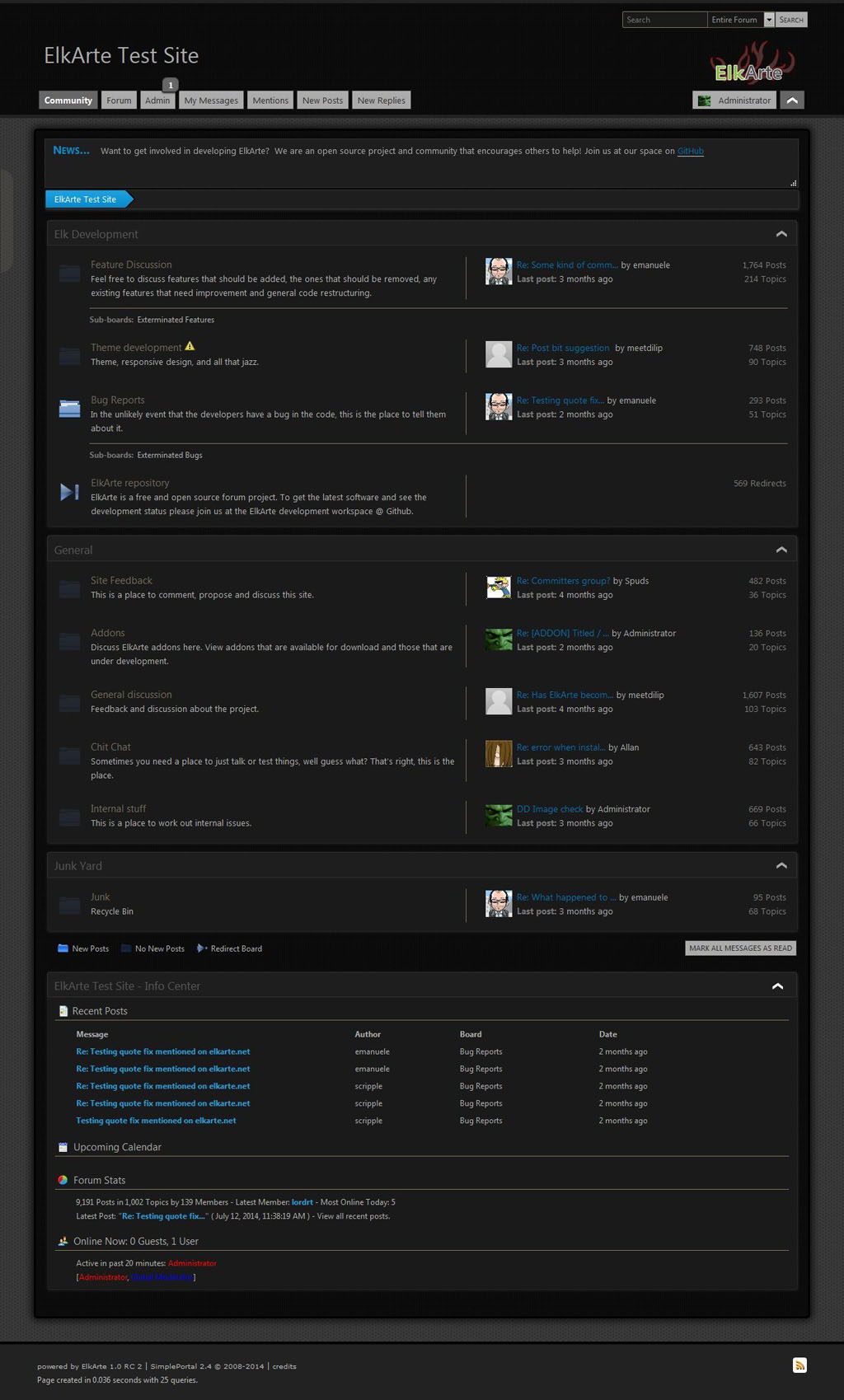Open the SimplePortal 2.4 footer link
The image size is (844, 1400).
tap(181, 1366)
